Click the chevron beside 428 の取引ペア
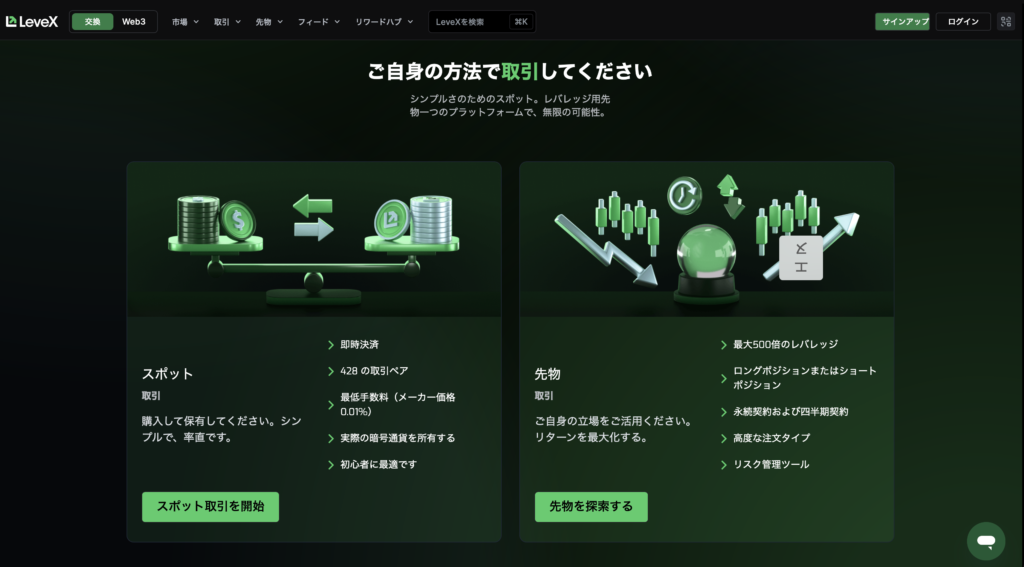 coord(331,371)
